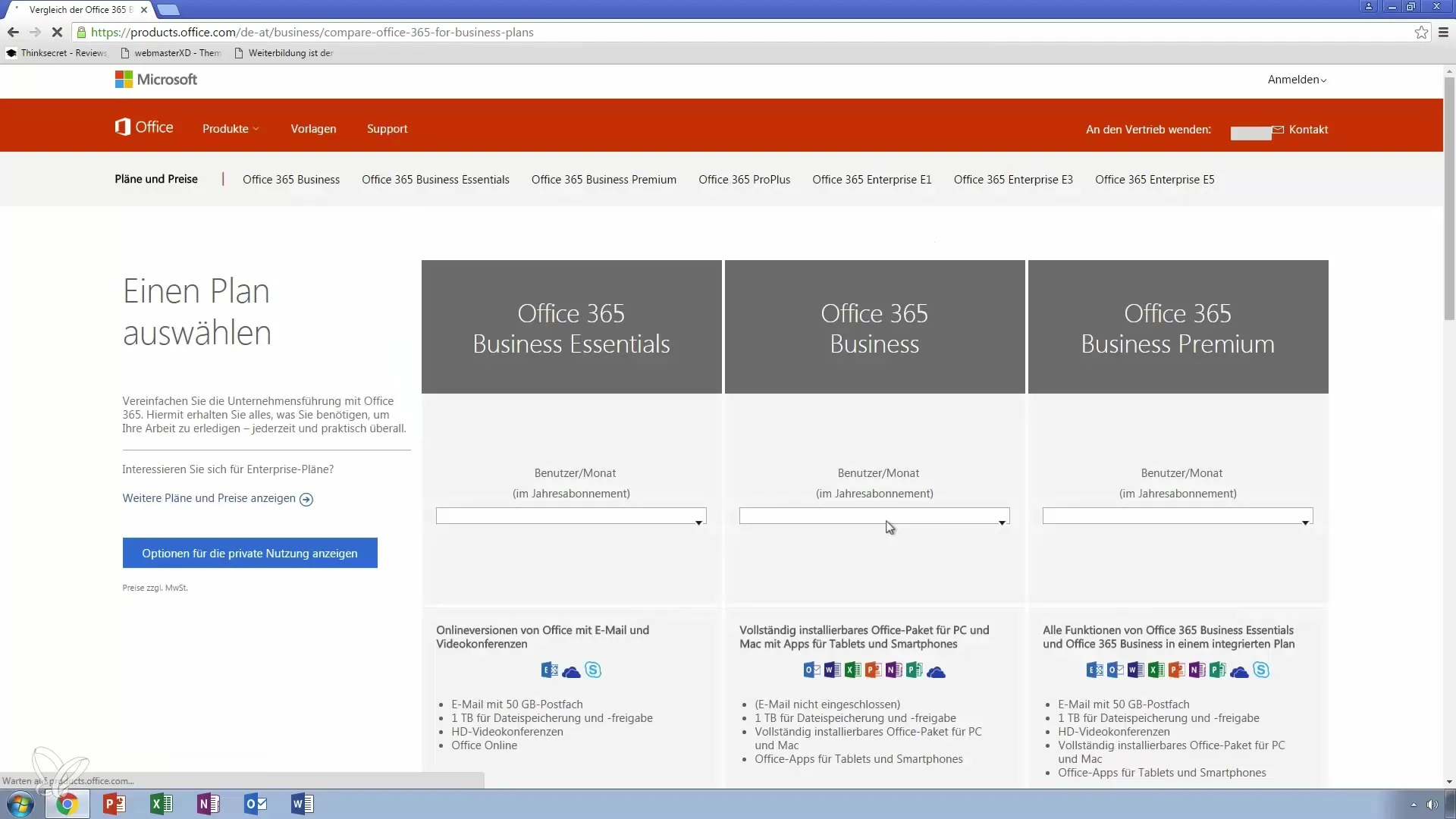This screenshot has height=819, width=1456.
Task: Expand the Produkte menu
Action: click(231, 129)
